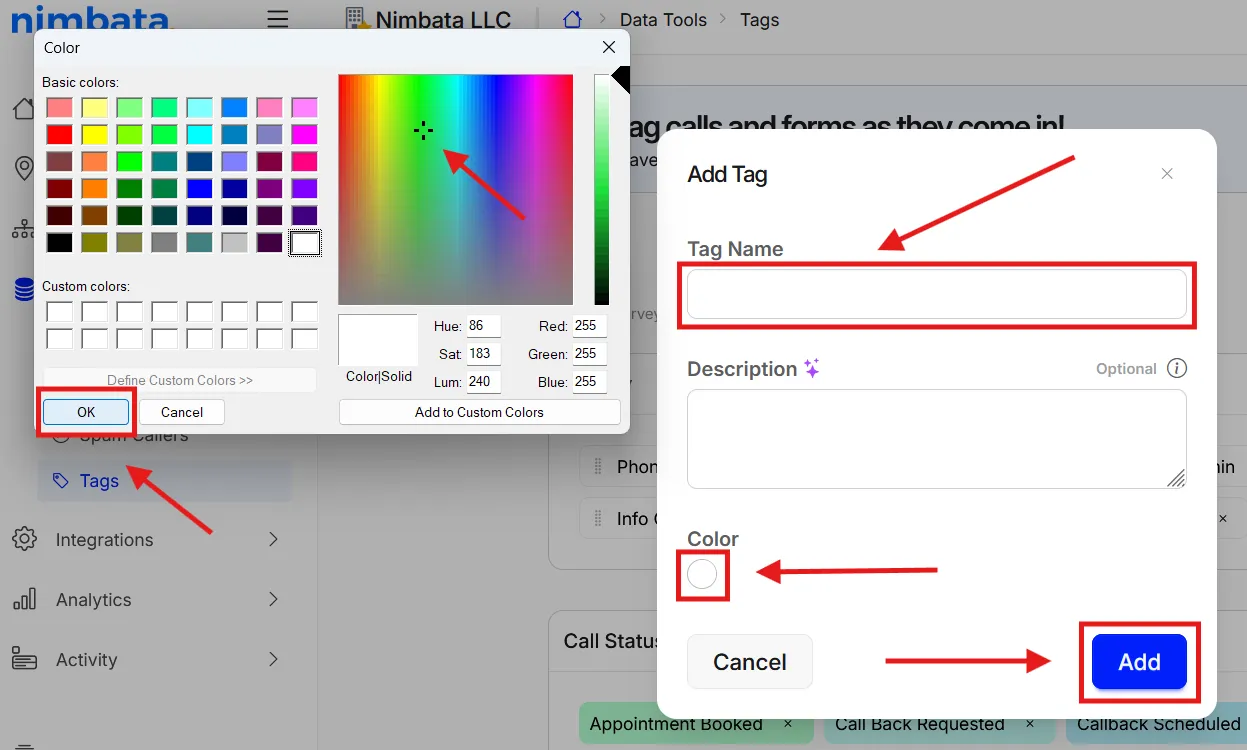Click the Blue value field
Screen dimensions: 1247x750
click(x=589, y=382)
